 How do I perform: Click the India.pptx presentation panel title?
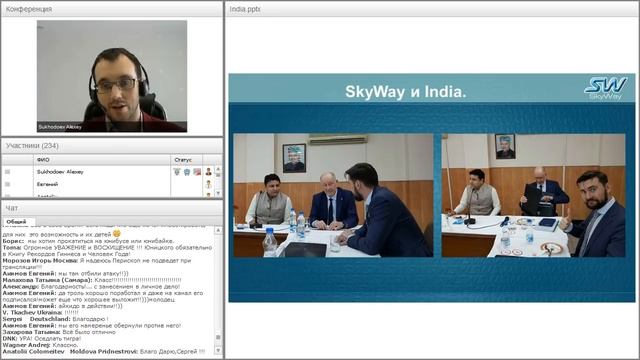pos(245,9)
